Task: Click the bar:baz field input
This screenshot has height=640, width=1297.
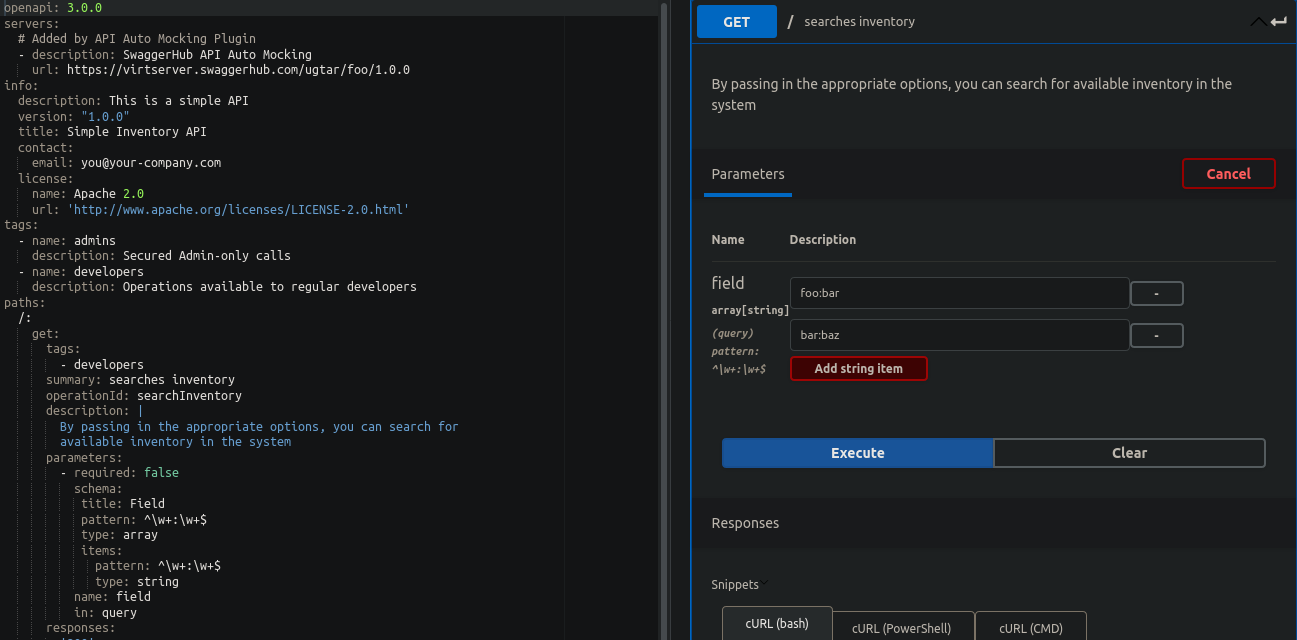Action: [x=959, y=335]
